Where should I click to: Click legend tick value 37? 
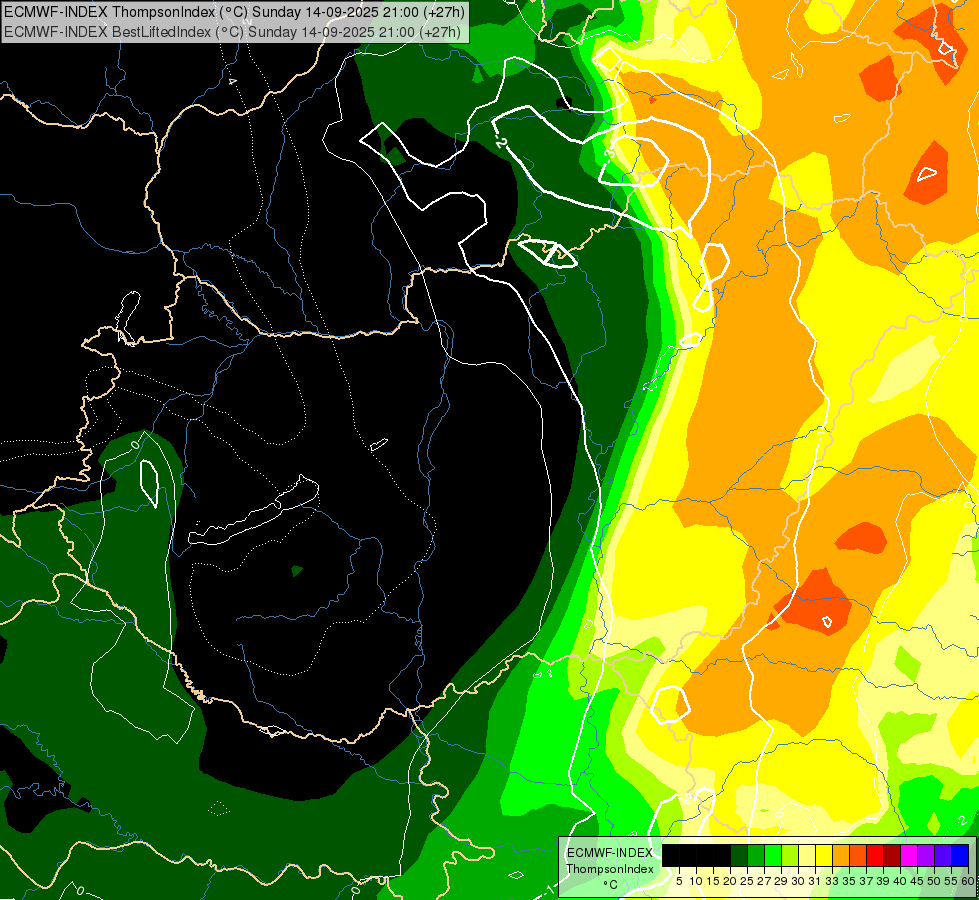point(866,881)
